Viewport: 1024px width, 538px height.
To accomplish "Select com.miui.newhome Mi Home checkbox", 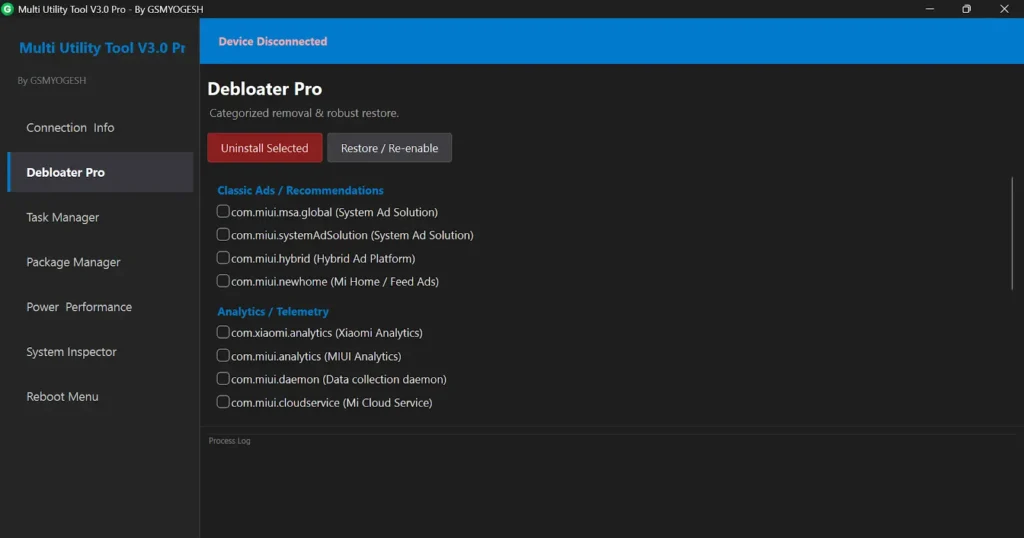I will click(x=223, y=281).
